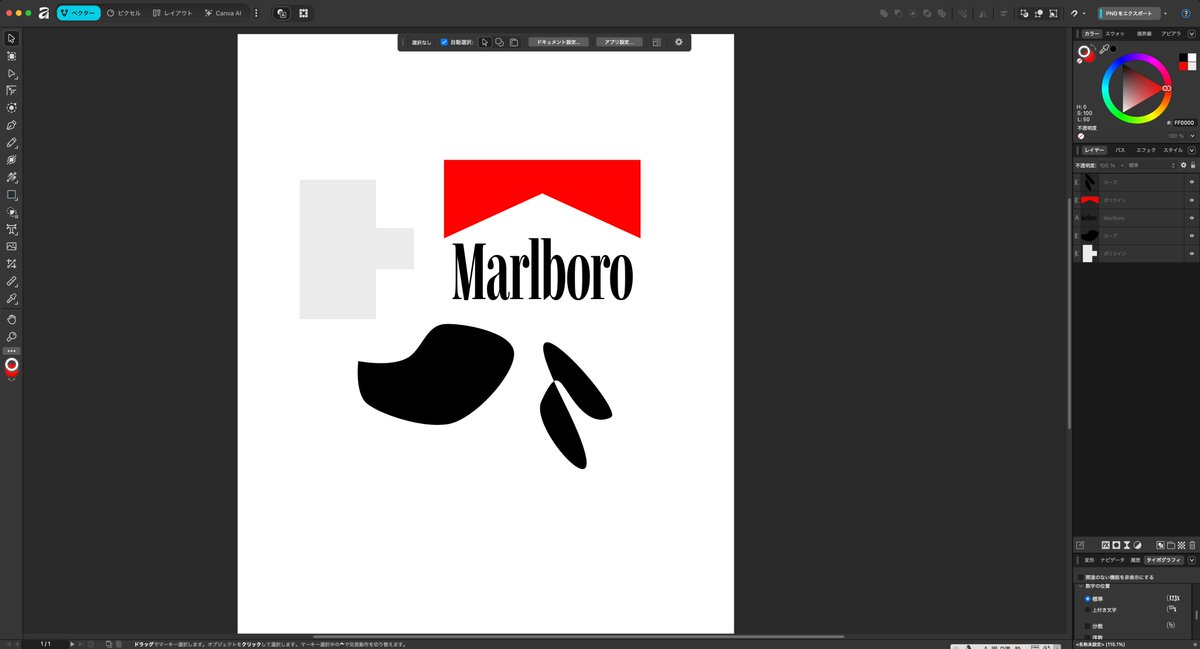Select the Artboard tool
The image size is (1200, 649).
11,56
